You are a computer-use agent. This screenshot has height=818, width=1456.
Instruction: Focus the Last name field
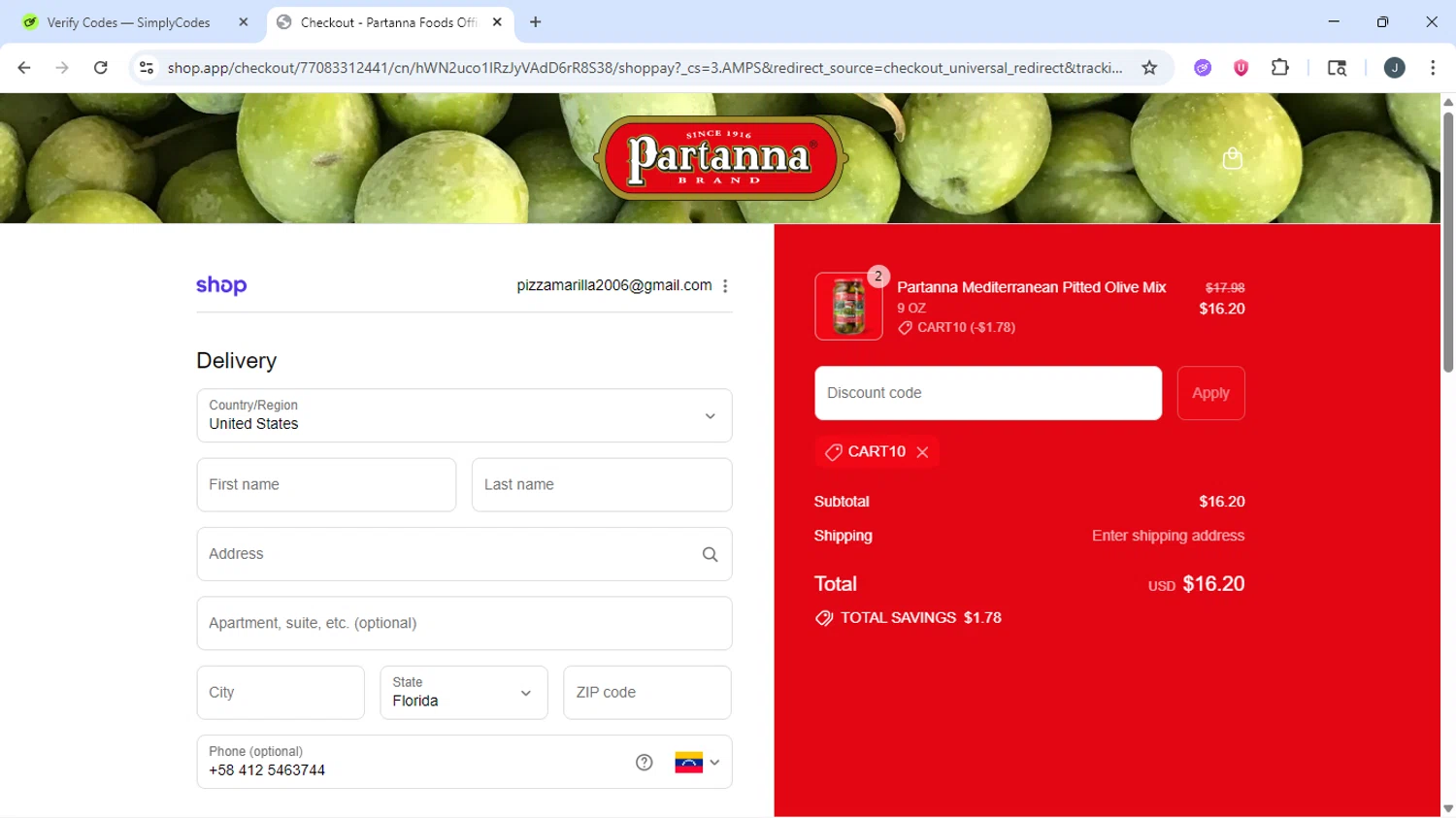[602, 485]
